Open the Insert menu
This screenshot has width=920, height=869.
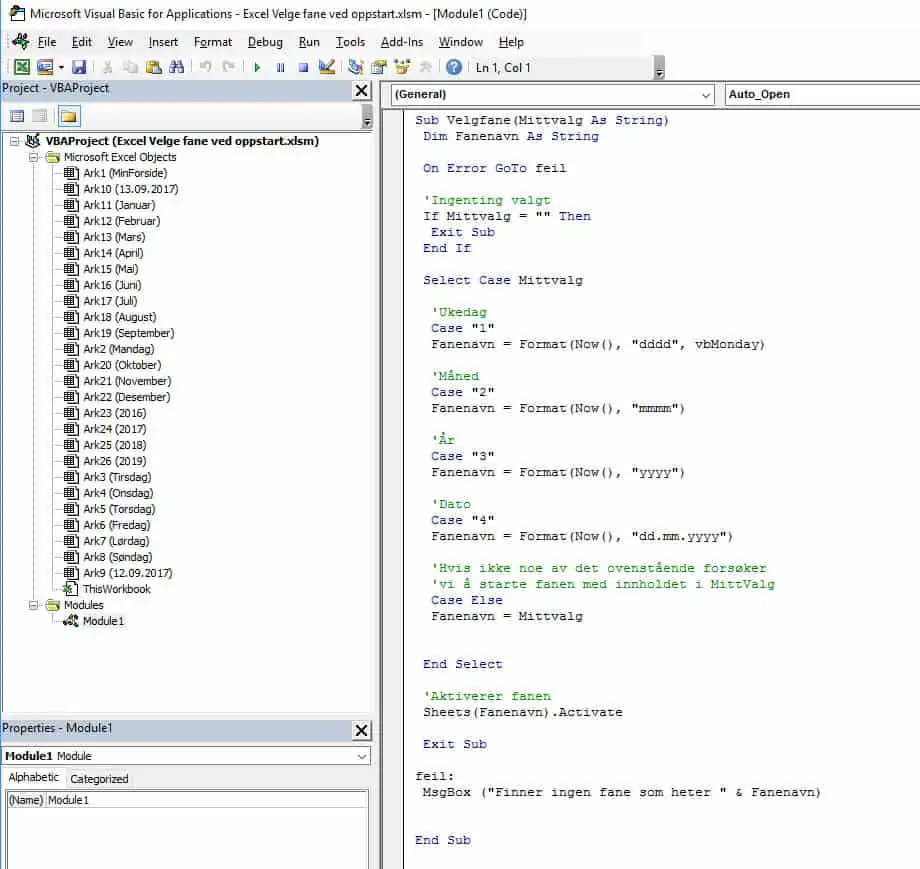(x=163, y=42)
